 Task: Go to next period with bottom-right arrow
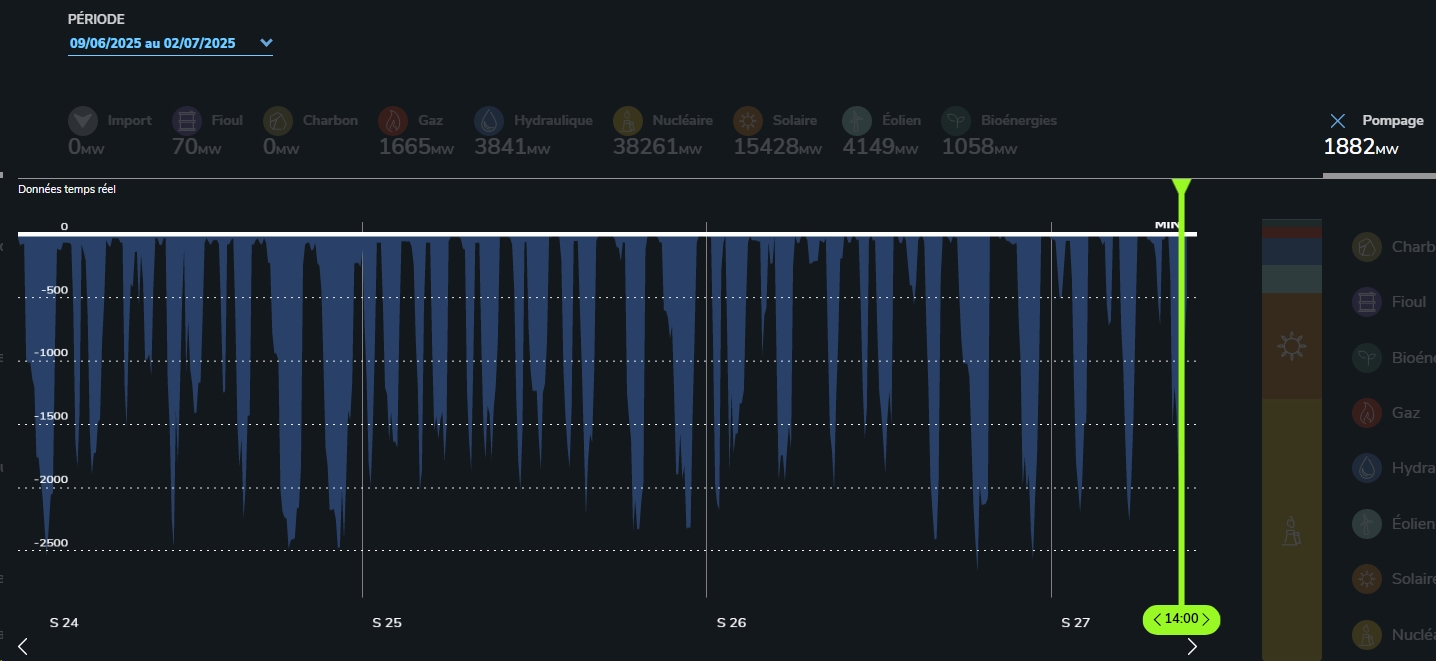click(1191, 646)
